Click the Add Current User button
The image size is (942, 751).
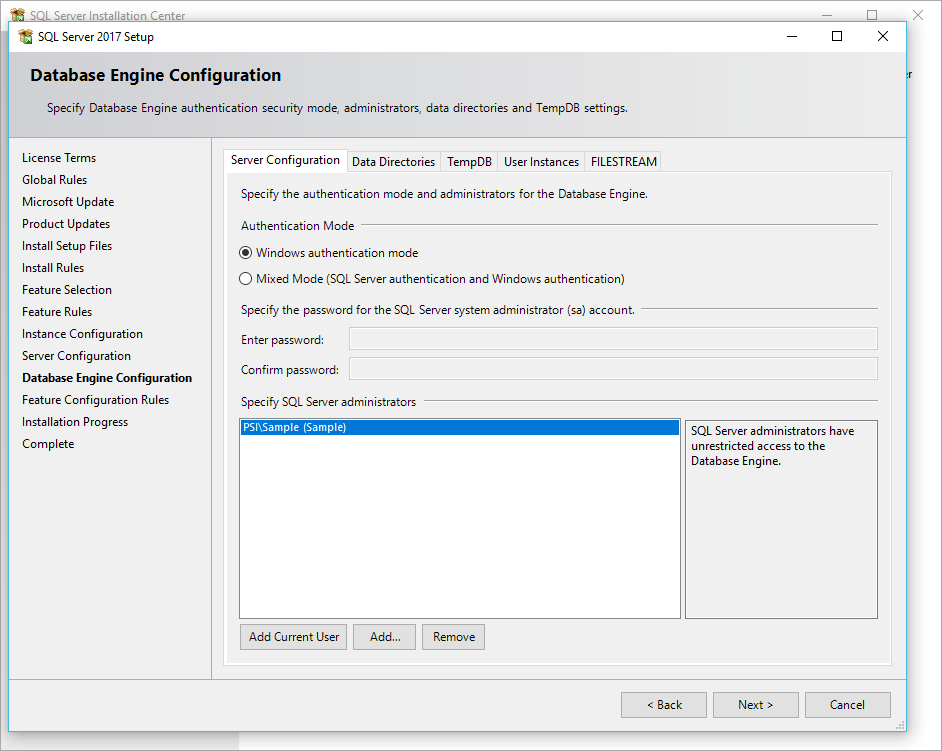294,637
